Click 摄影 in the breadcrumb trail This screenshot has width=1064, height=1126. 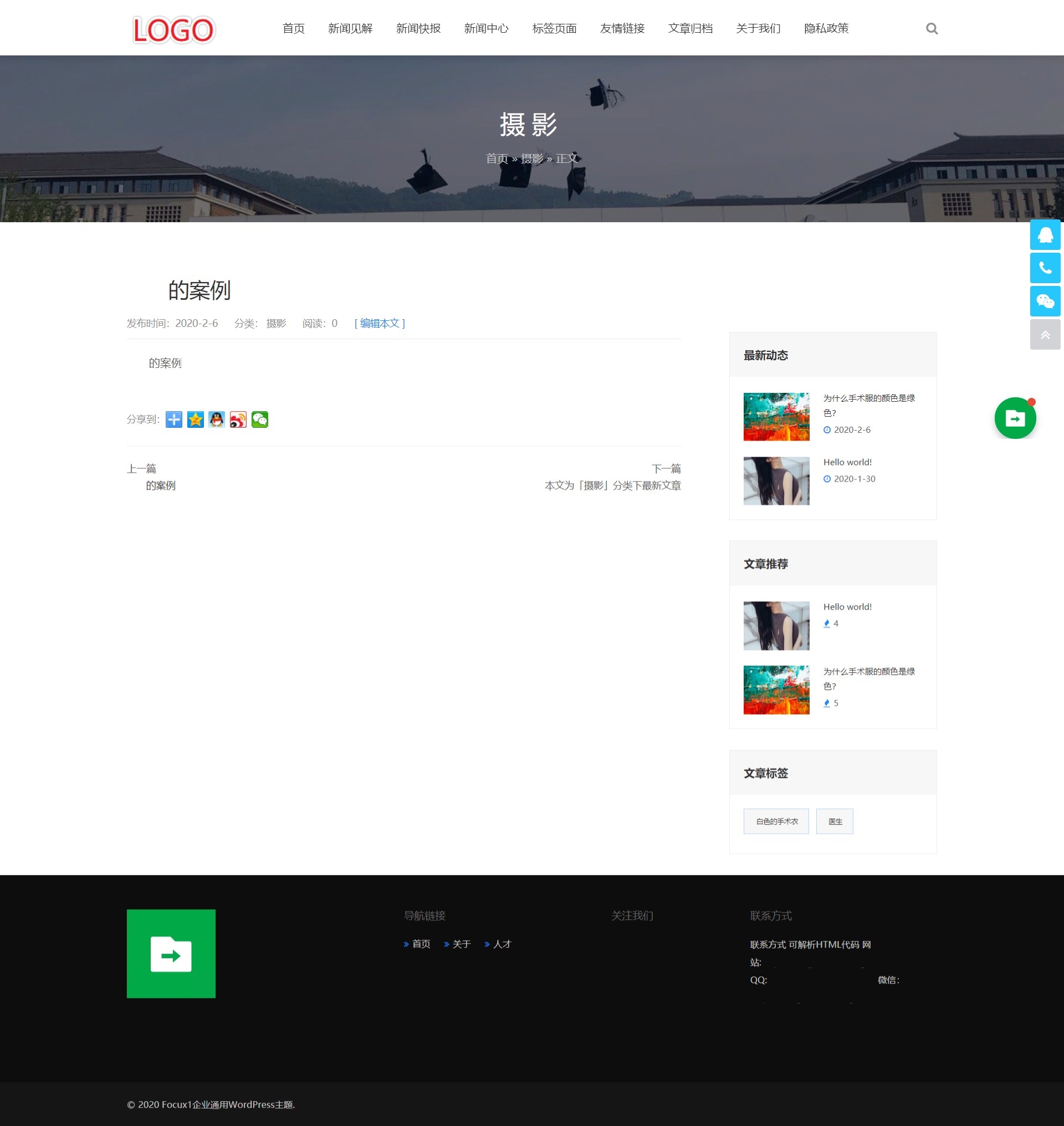(x=531, y=159)
